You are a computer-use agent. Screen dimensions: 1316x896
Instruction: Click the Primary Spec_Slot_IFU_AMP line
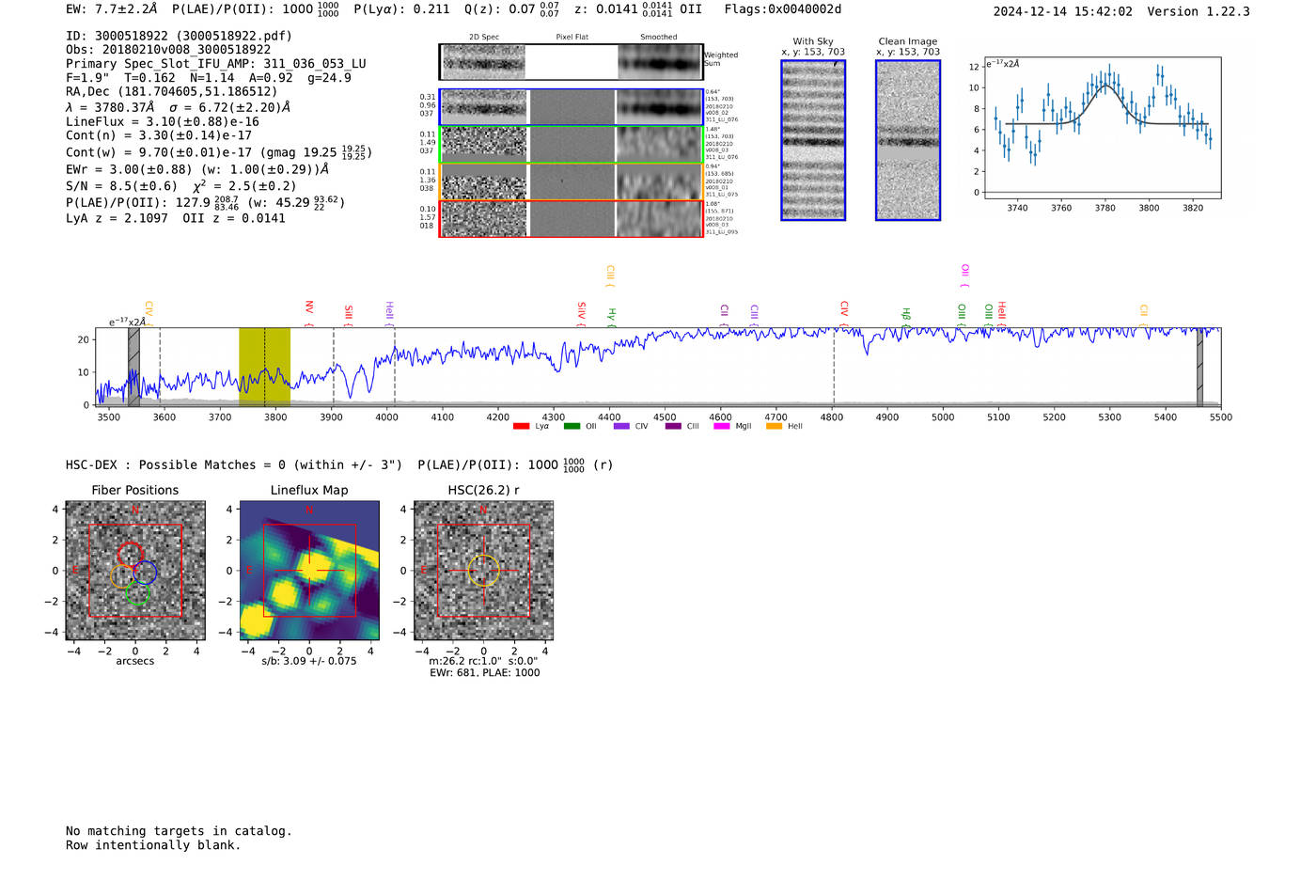[x=216, y=64]
